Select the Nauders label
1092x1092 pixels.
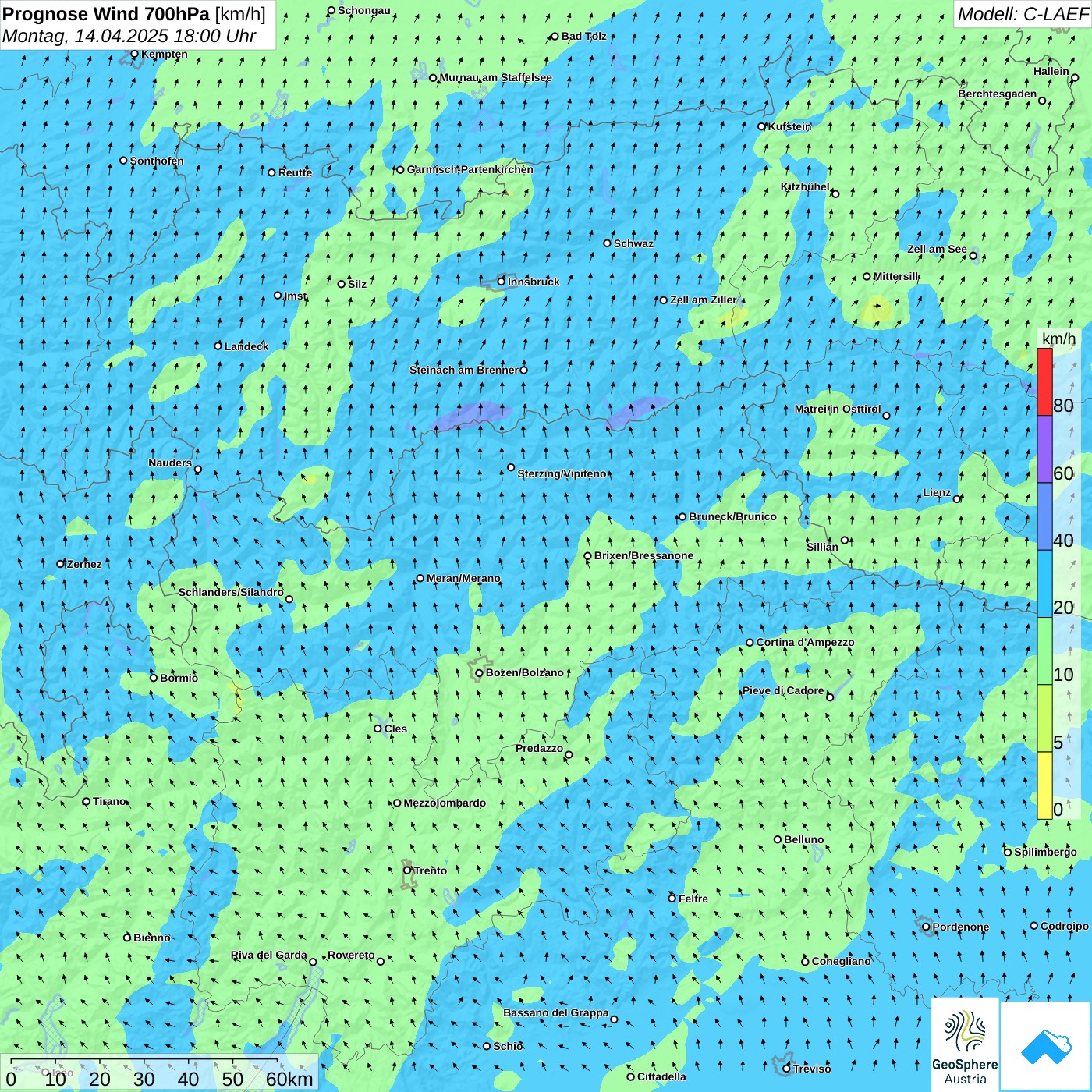[170, 463]
